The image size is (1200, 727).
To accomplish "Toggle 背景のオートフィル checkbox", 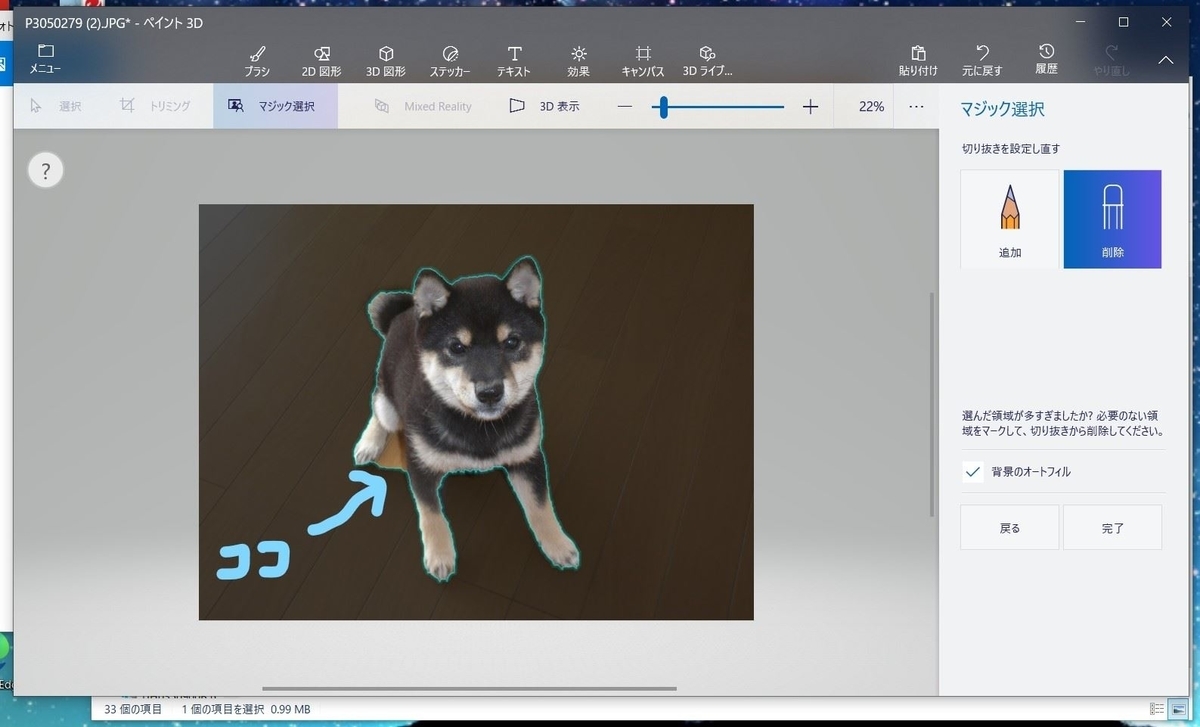I will point(972,472).
